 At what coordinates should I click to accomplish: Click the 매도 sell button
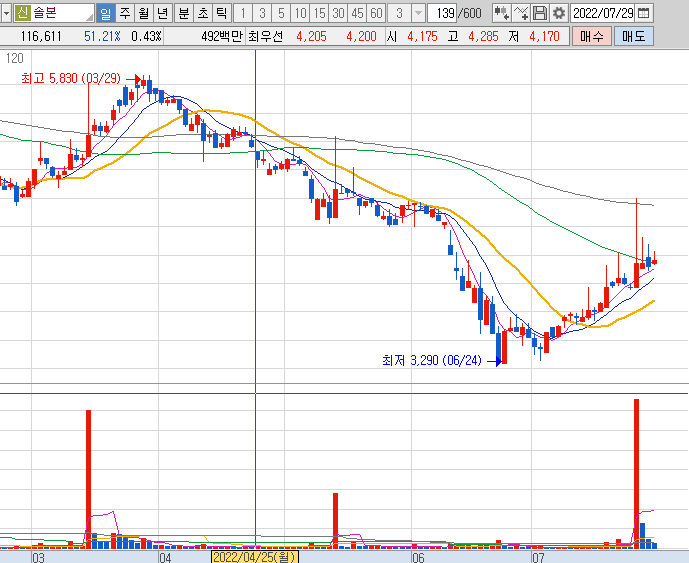coord(634,36)
